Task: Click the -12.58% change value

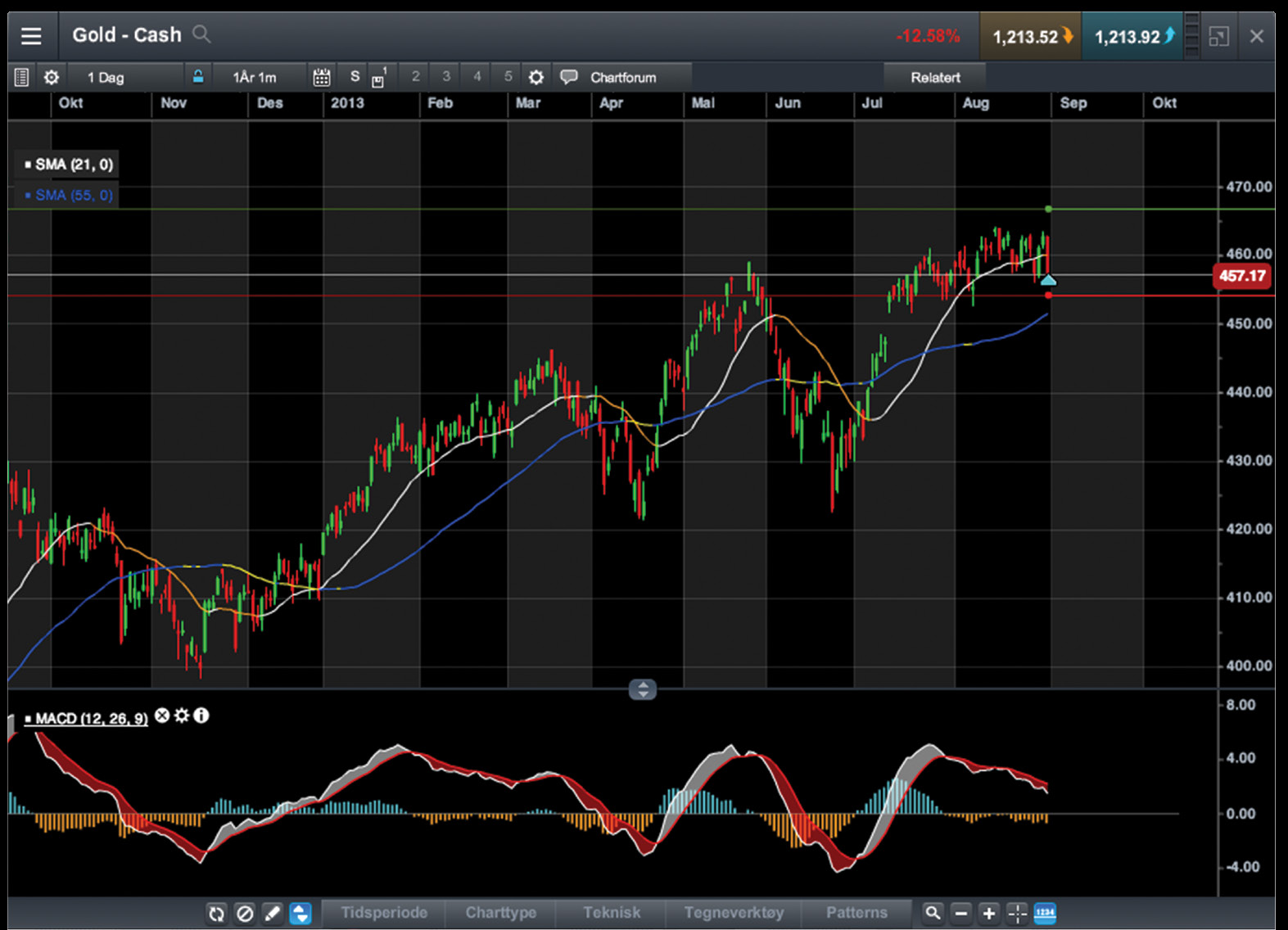Action: (x=928, y=36)
